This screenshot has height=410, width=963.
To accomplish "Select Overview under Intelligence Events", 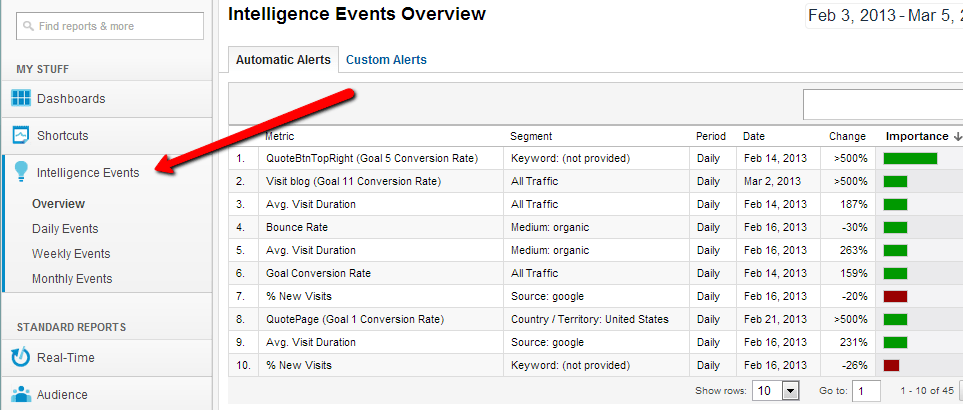I will (58, 204).
